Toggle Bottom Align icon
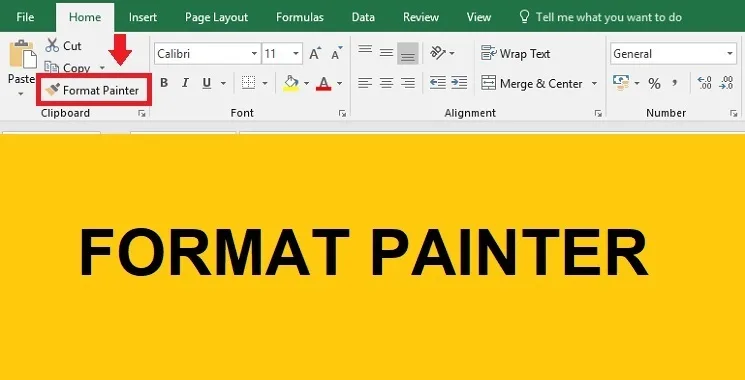Screen dimensions: 745x380 [x=408, y=54]
